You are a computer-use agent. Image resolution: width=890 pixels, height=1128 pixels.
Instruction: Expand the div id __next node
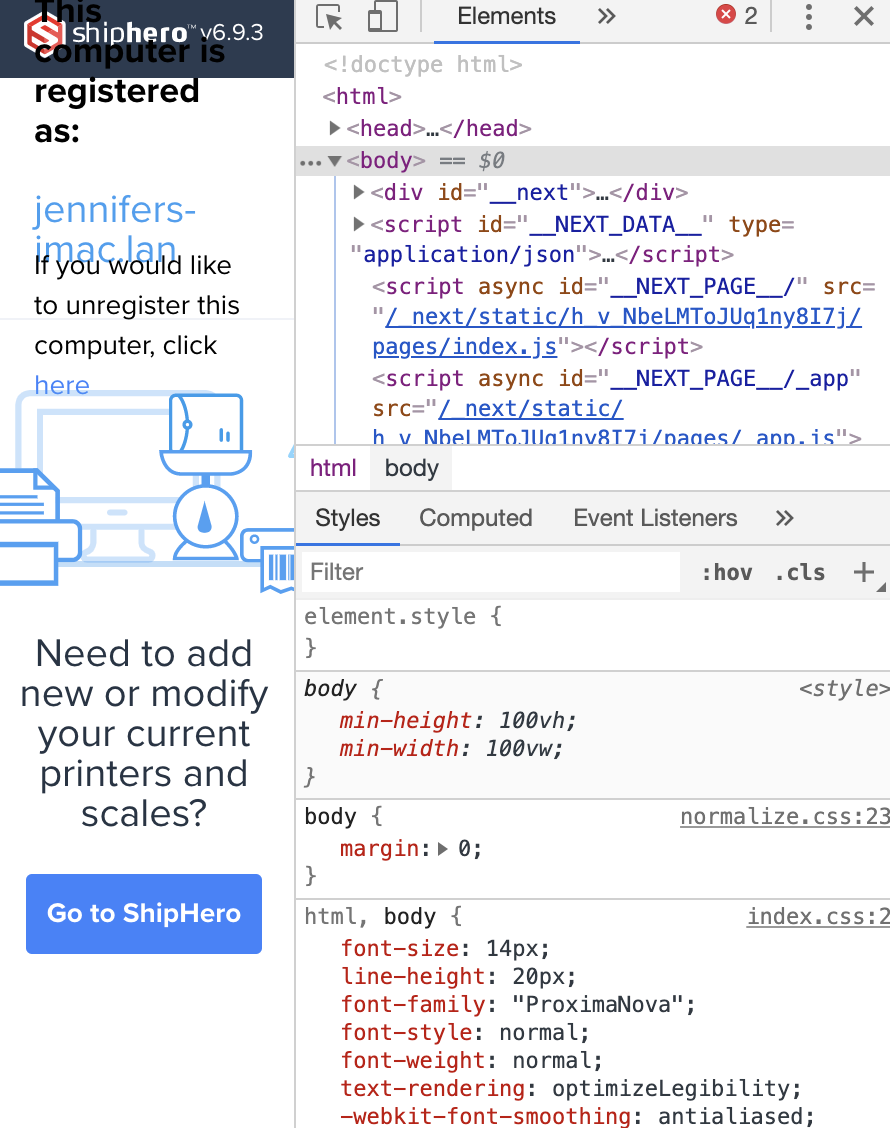click(x=359, y=192)
